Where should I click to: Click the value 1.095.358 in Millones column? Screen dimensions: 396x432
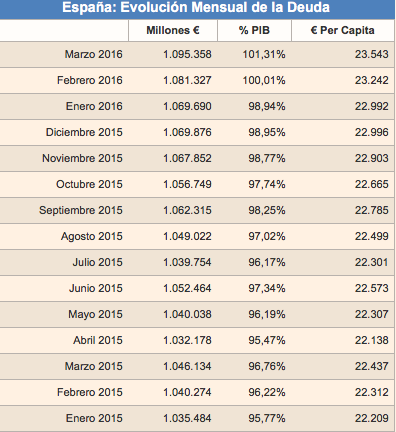(x=187, y=54)
